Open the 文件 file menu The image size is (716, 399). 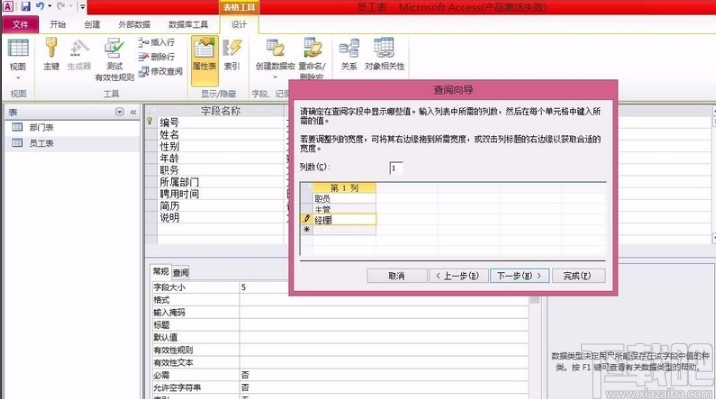(21, 25)
